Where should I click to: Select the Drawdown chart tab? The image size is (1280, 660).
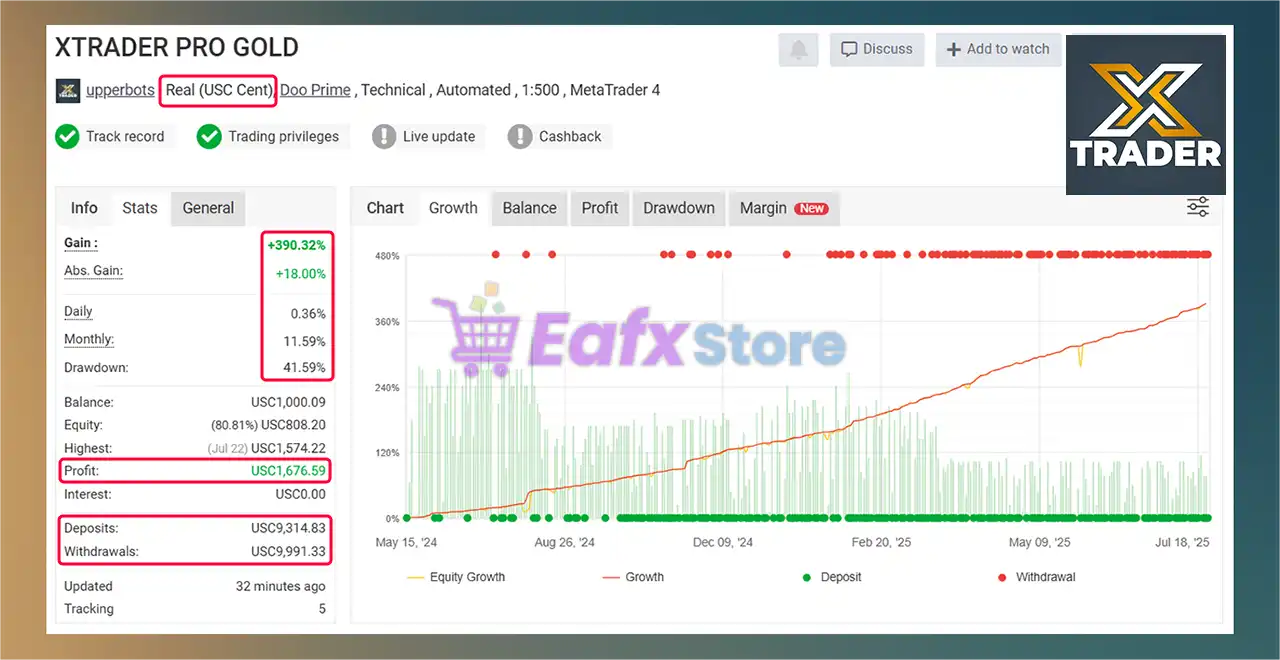679,208
